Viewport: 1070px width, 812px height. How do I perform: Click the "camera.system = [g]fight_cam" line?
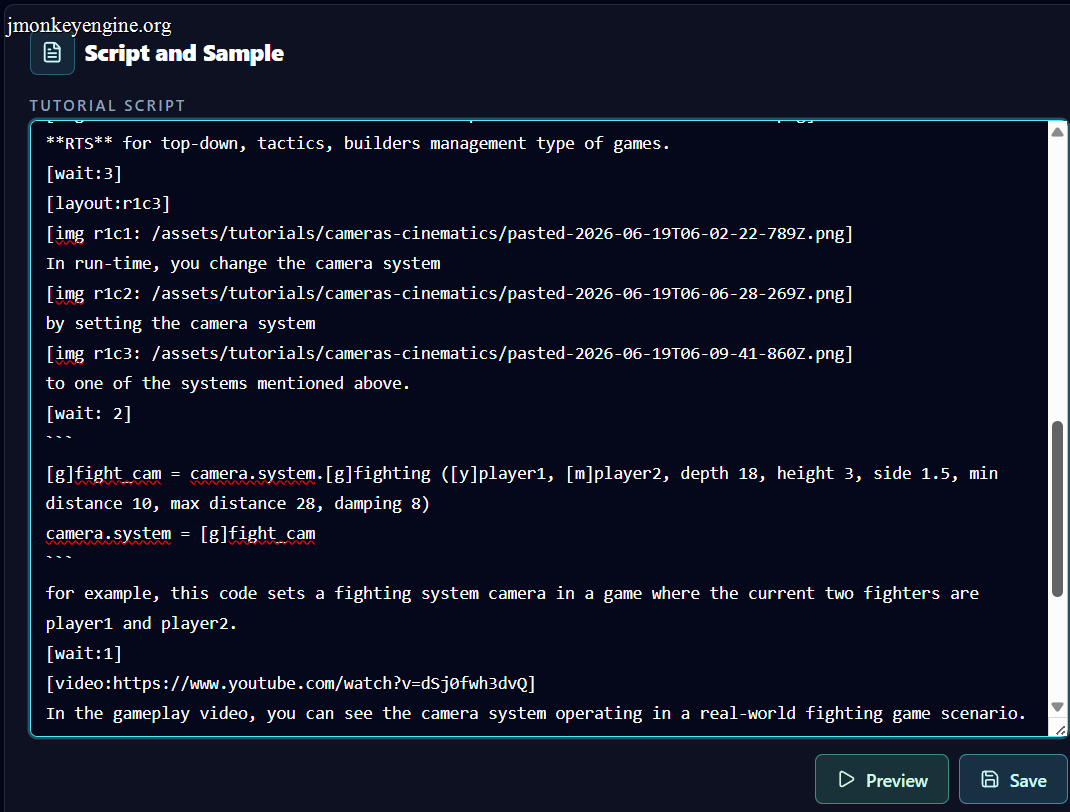[181, 534]
